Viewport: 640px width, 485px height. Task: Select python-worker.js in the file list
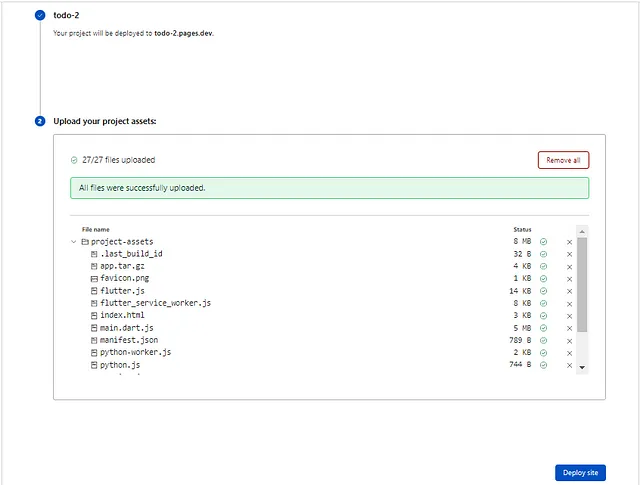(x=135, y=353)
